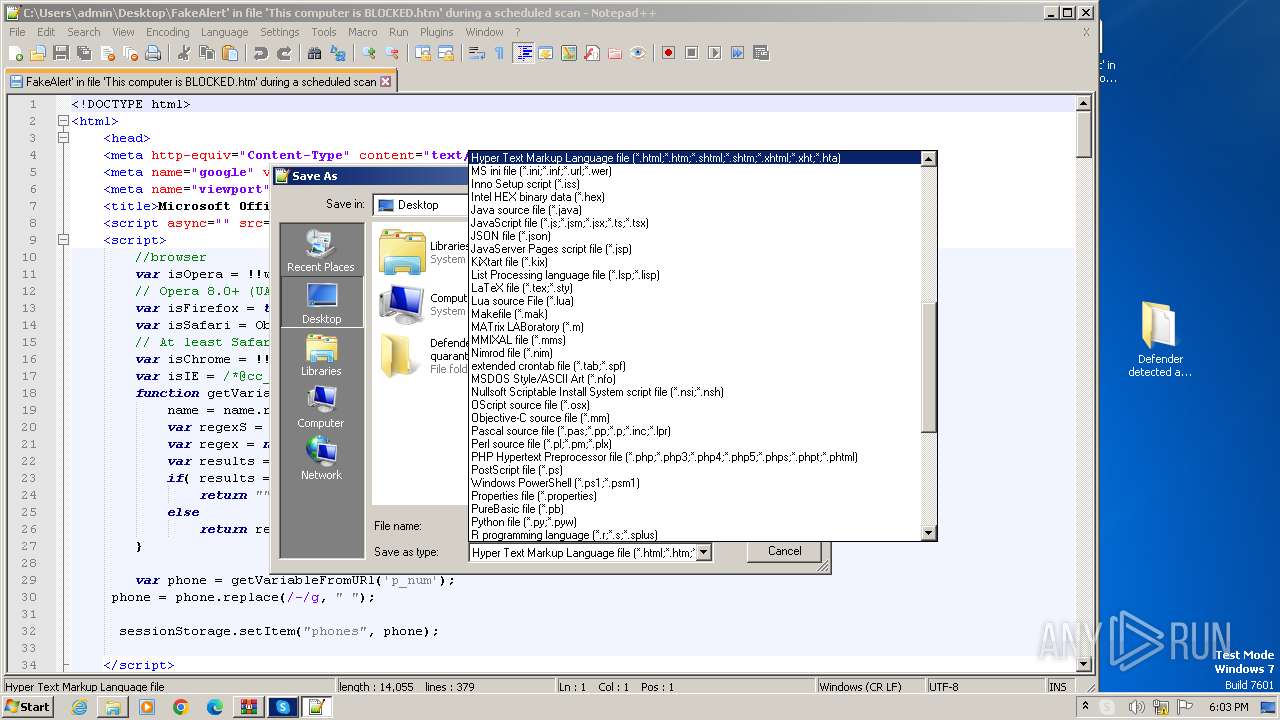Toggle Folder as Workspace toolbar button
1280x720 pixels.
click(x=615, y=53)
